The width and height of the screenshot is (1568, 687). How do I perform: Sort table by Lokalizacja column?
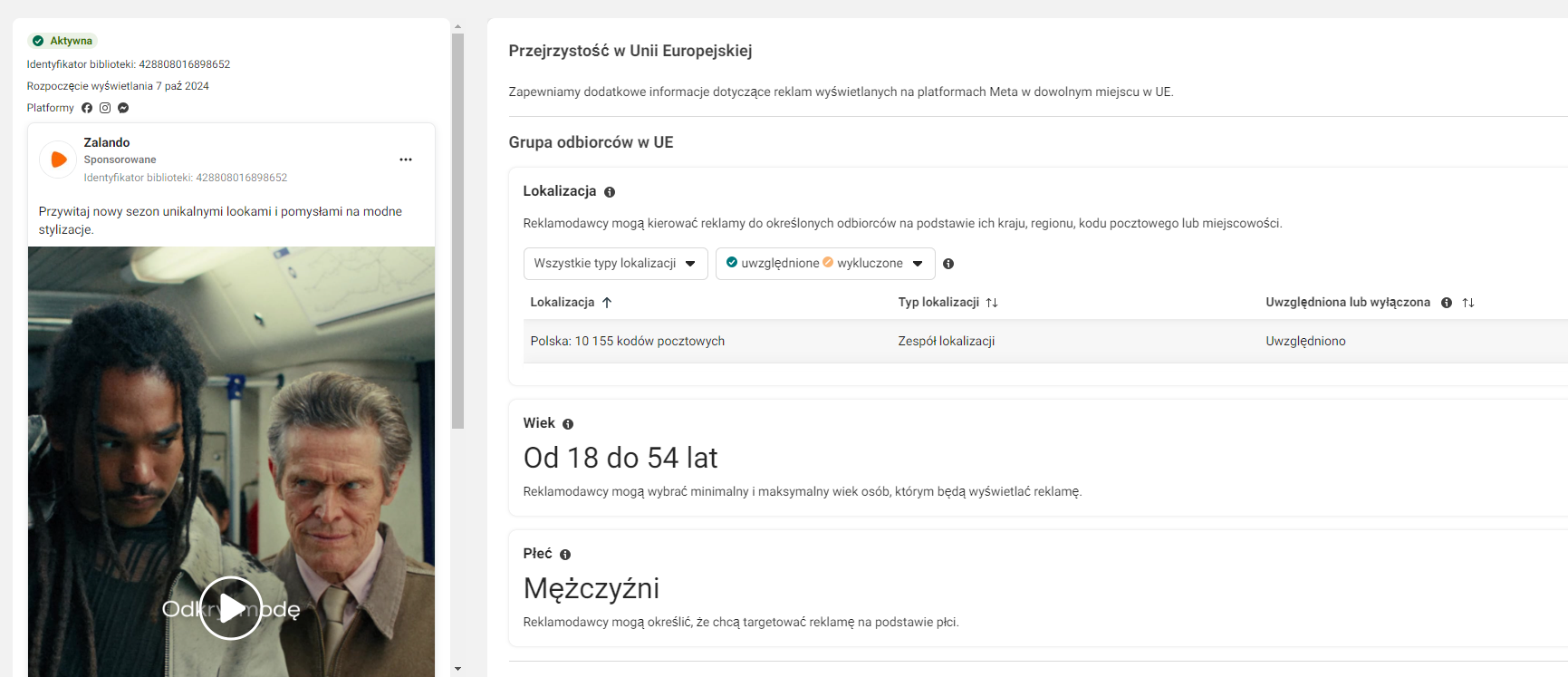tap(607, 303)
